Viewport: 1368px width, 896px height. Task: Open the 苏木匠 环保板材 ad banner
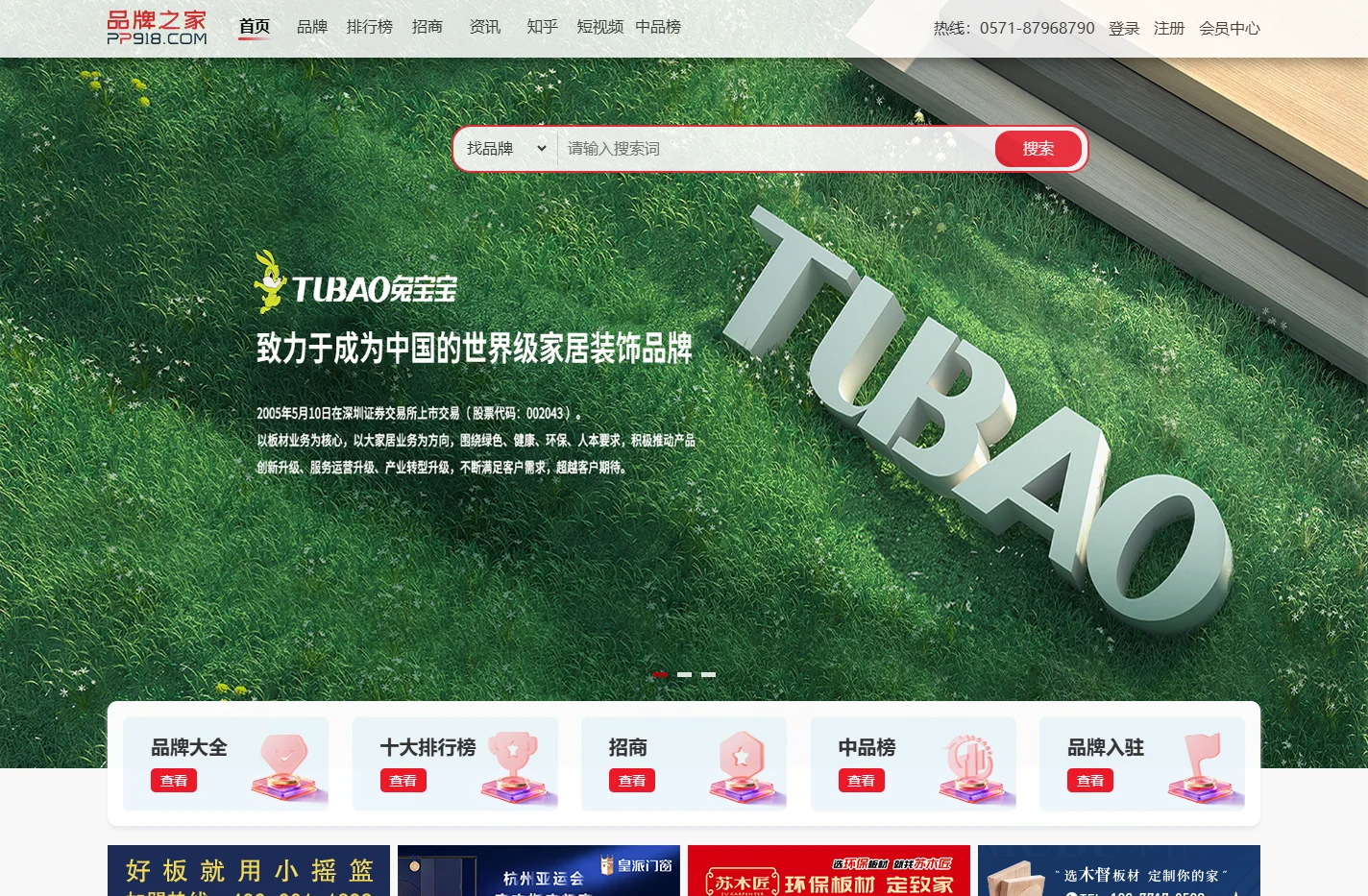829,870
